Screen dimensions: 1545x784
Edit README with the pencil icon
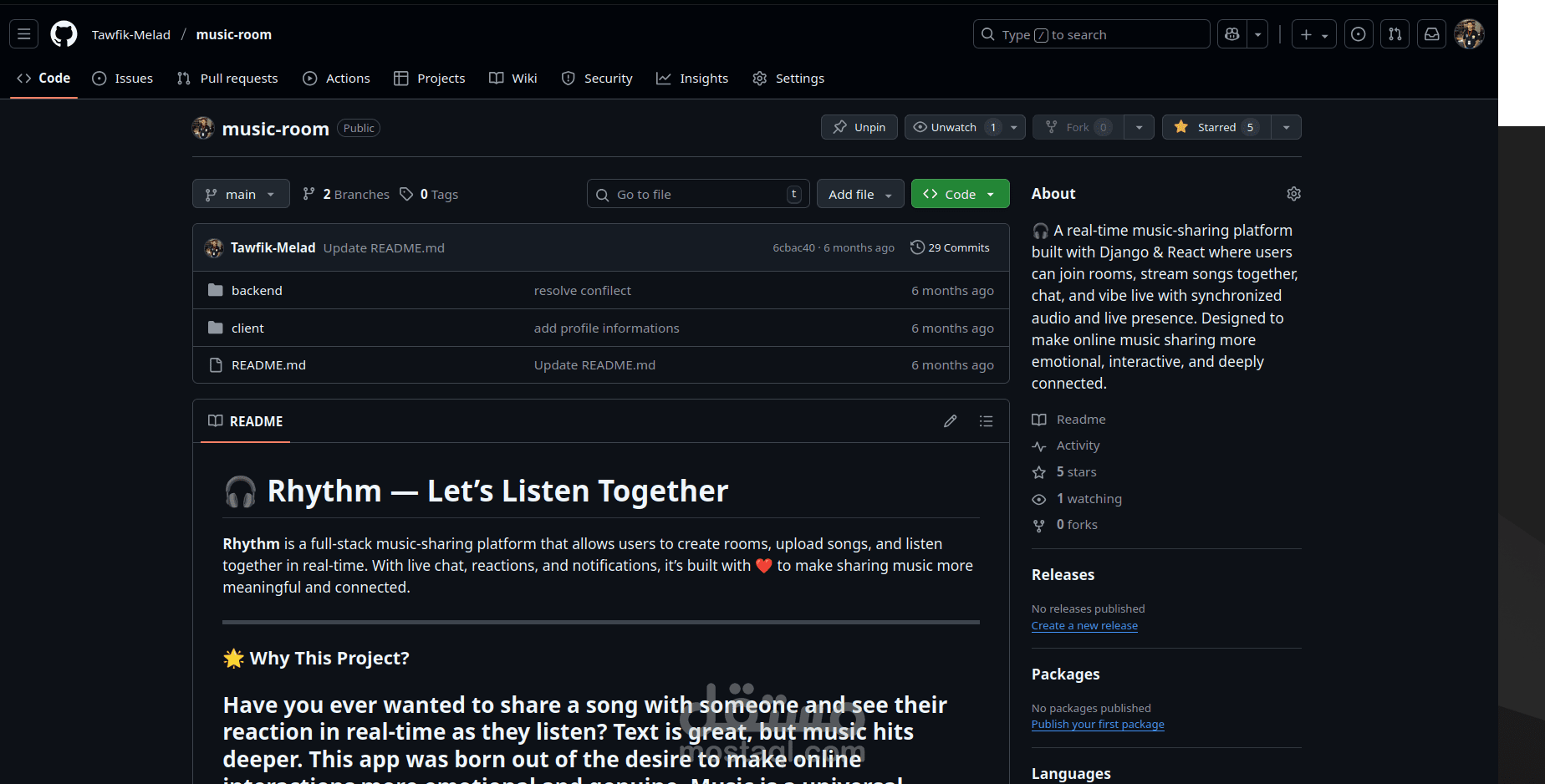pos(950,421)
